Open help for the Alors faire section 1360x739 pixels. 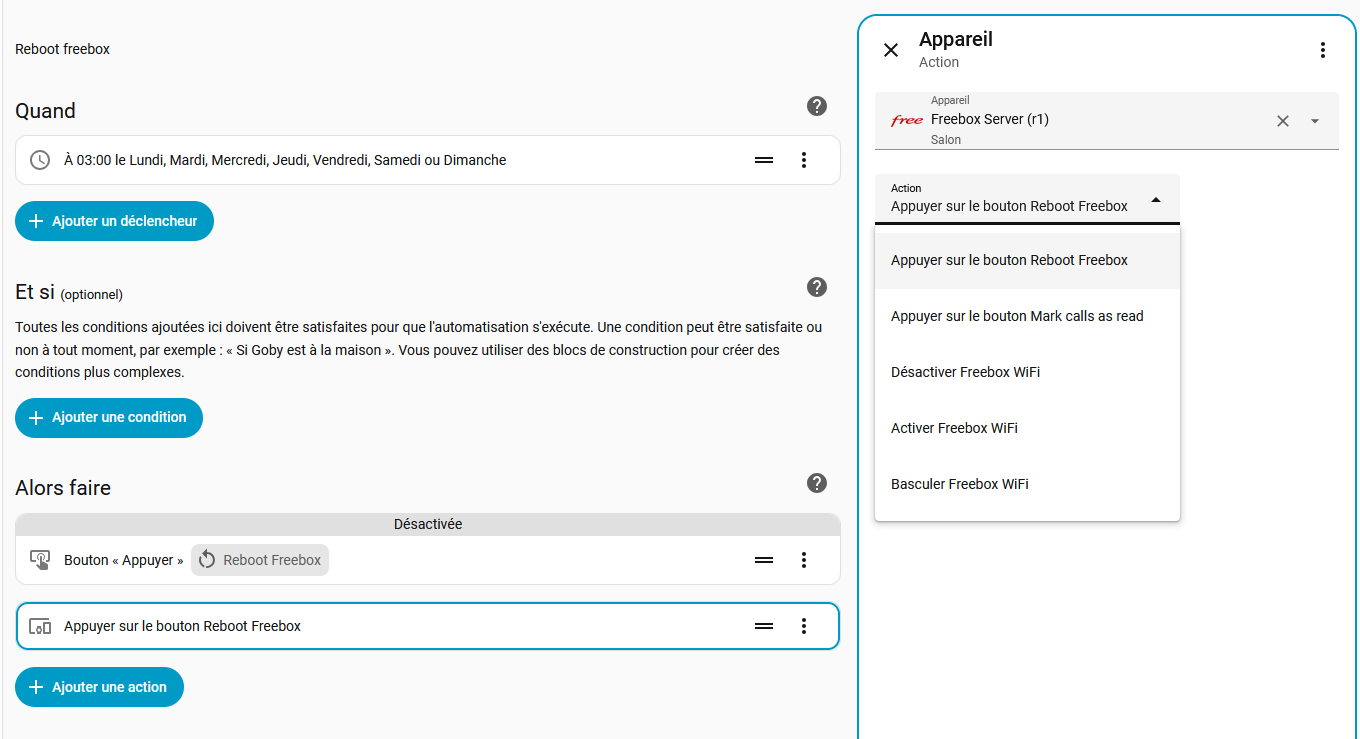pyautogui.click(x=817, y=483)
